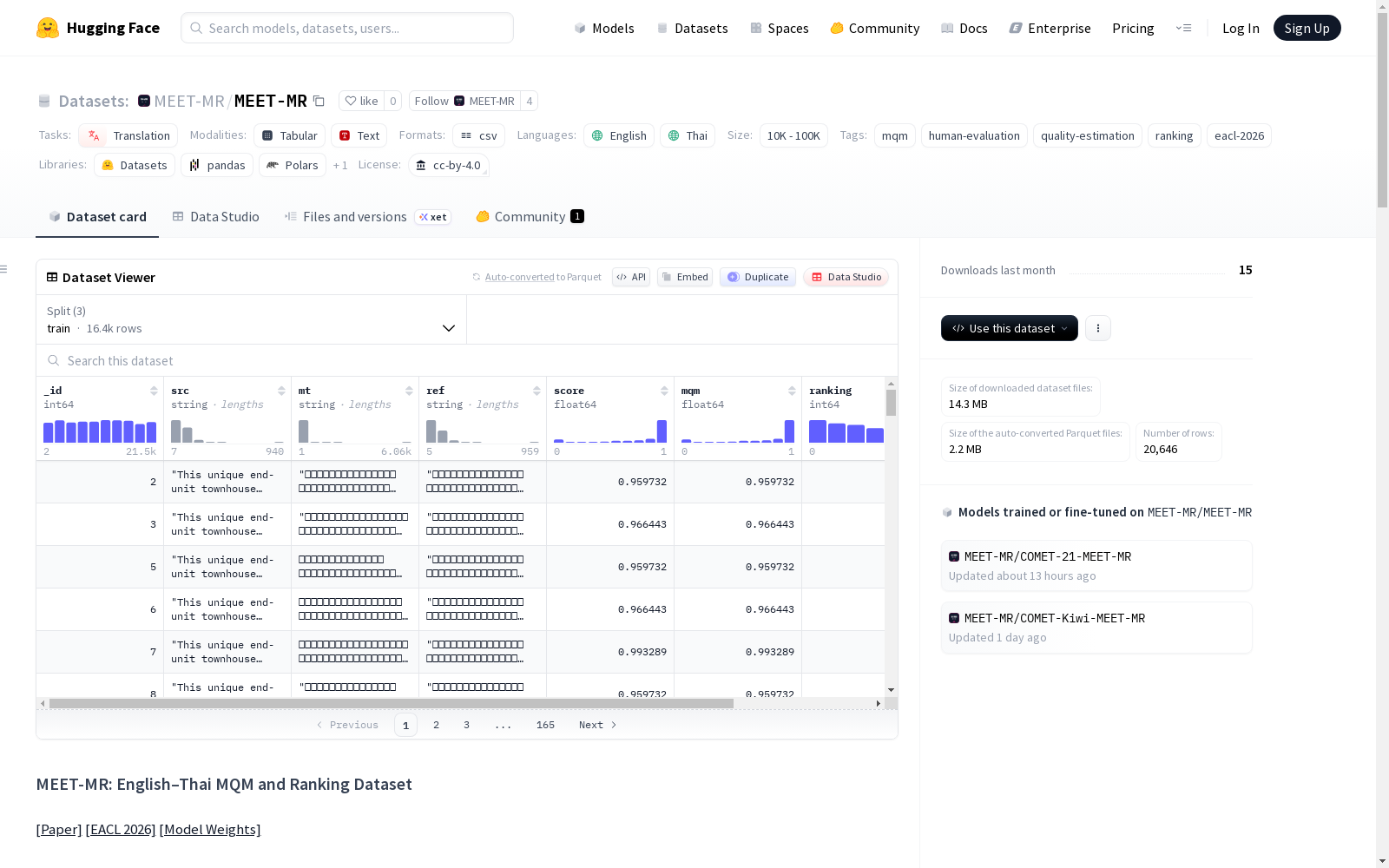Screen dimensions: 1389x868
Task: Expand the +1 more libraries tag
Action: pos(340,165)
